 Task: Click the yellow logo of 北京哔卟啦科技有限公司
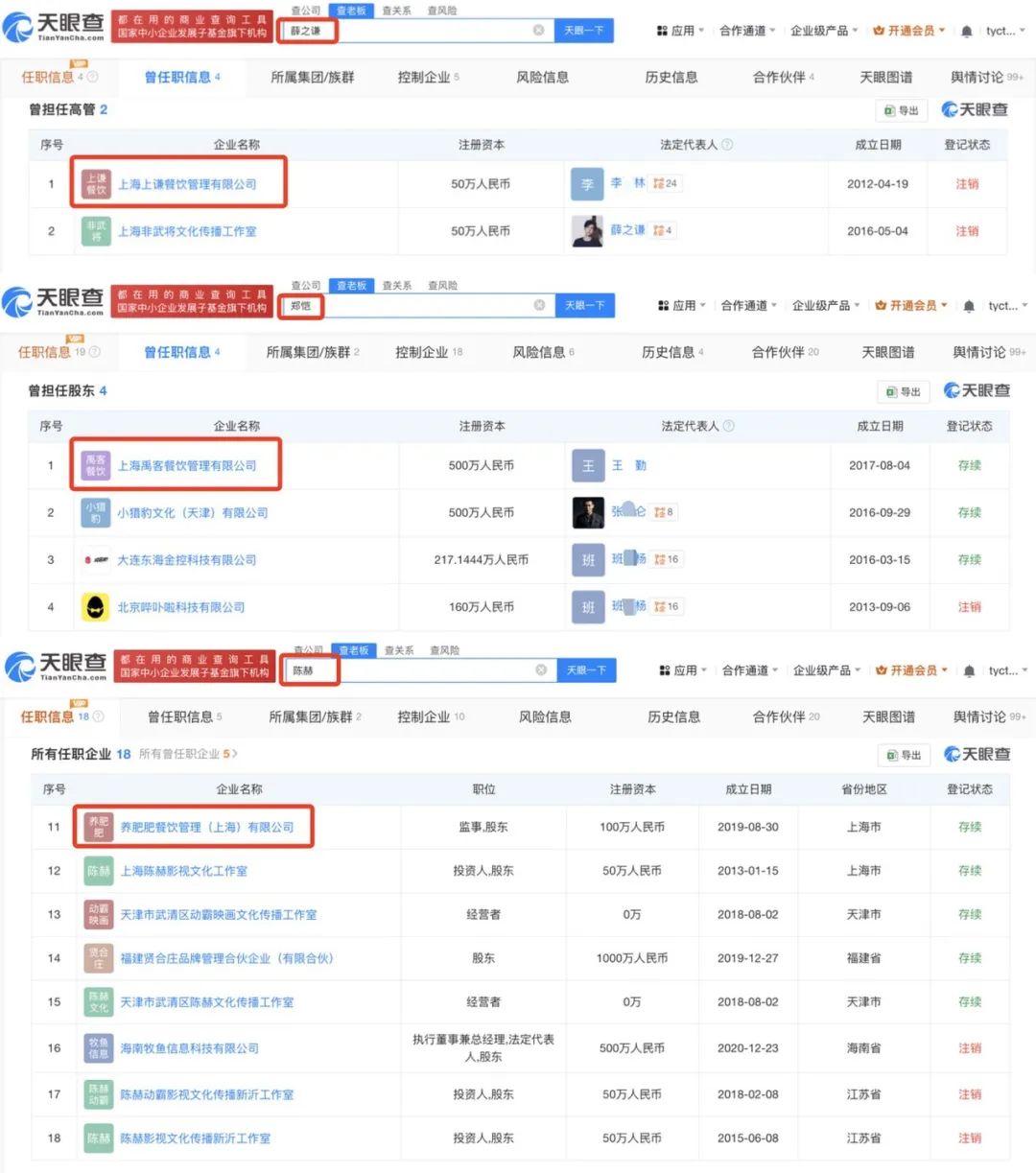click(96, 607)
